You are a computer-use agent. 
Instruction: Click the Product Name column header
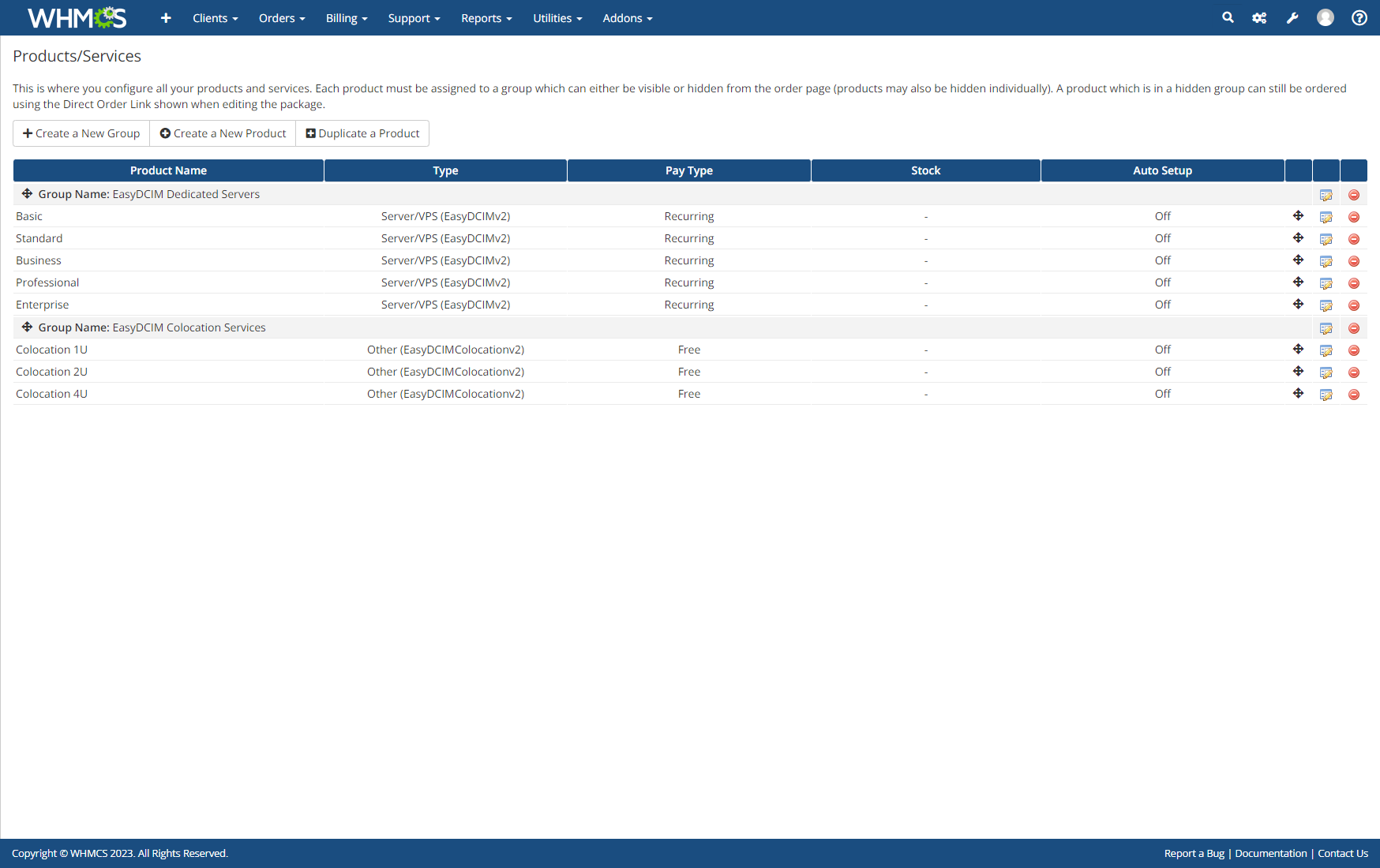click(168, 170)
